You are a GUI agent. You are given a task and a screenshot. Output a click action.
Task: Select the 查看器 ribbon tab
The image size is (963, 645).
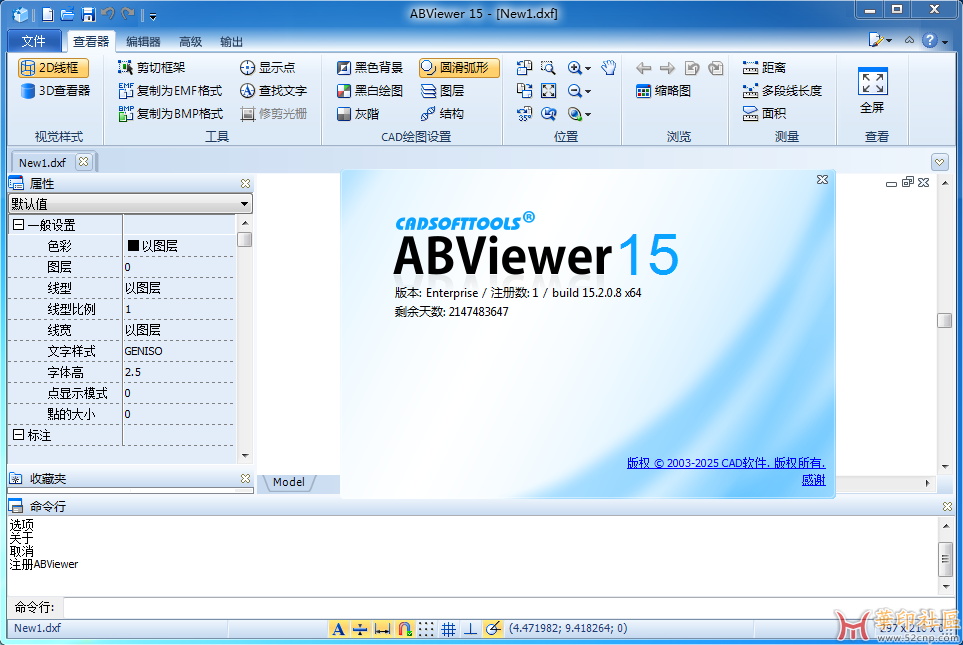[x=91, y=41]
